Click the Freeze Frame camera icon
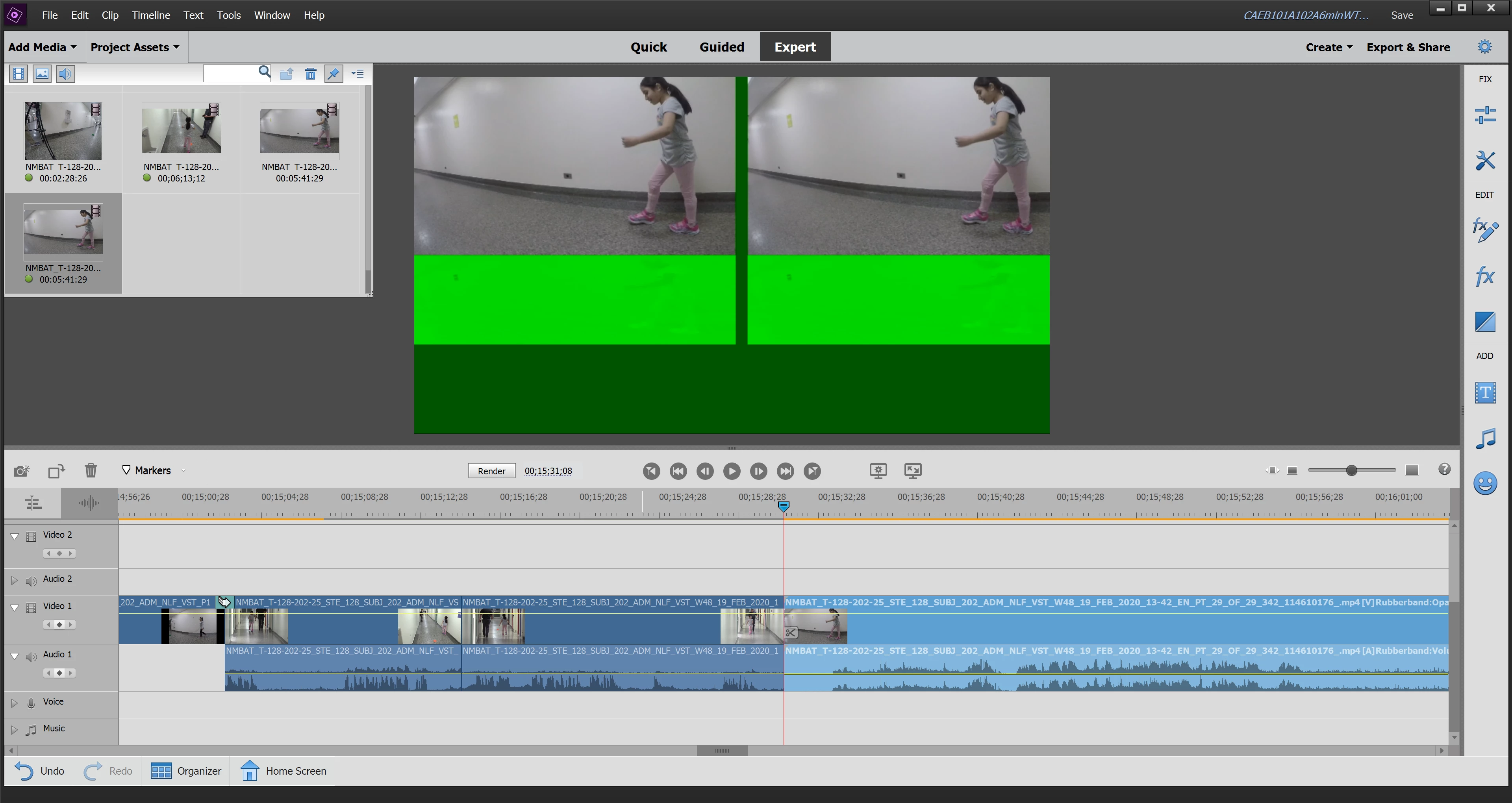1512x803 pixels. coord(22,471)
